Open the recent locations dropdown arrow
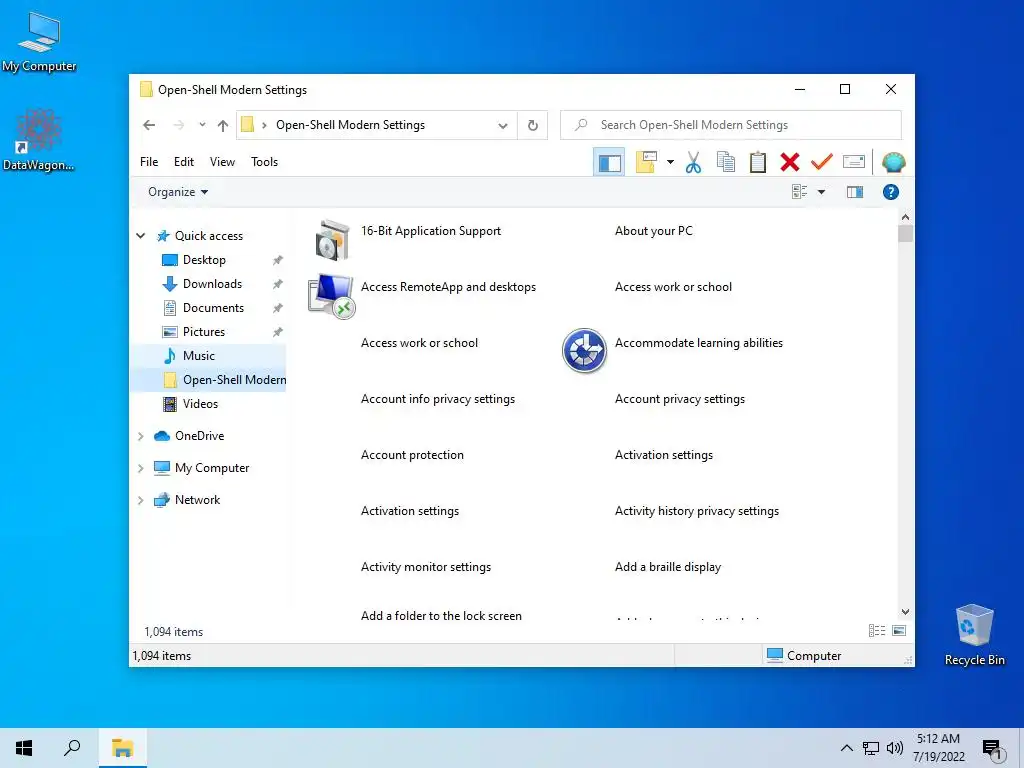Image resolution: width=1024 pixels, height=768 pixels. tap(202, 125)
